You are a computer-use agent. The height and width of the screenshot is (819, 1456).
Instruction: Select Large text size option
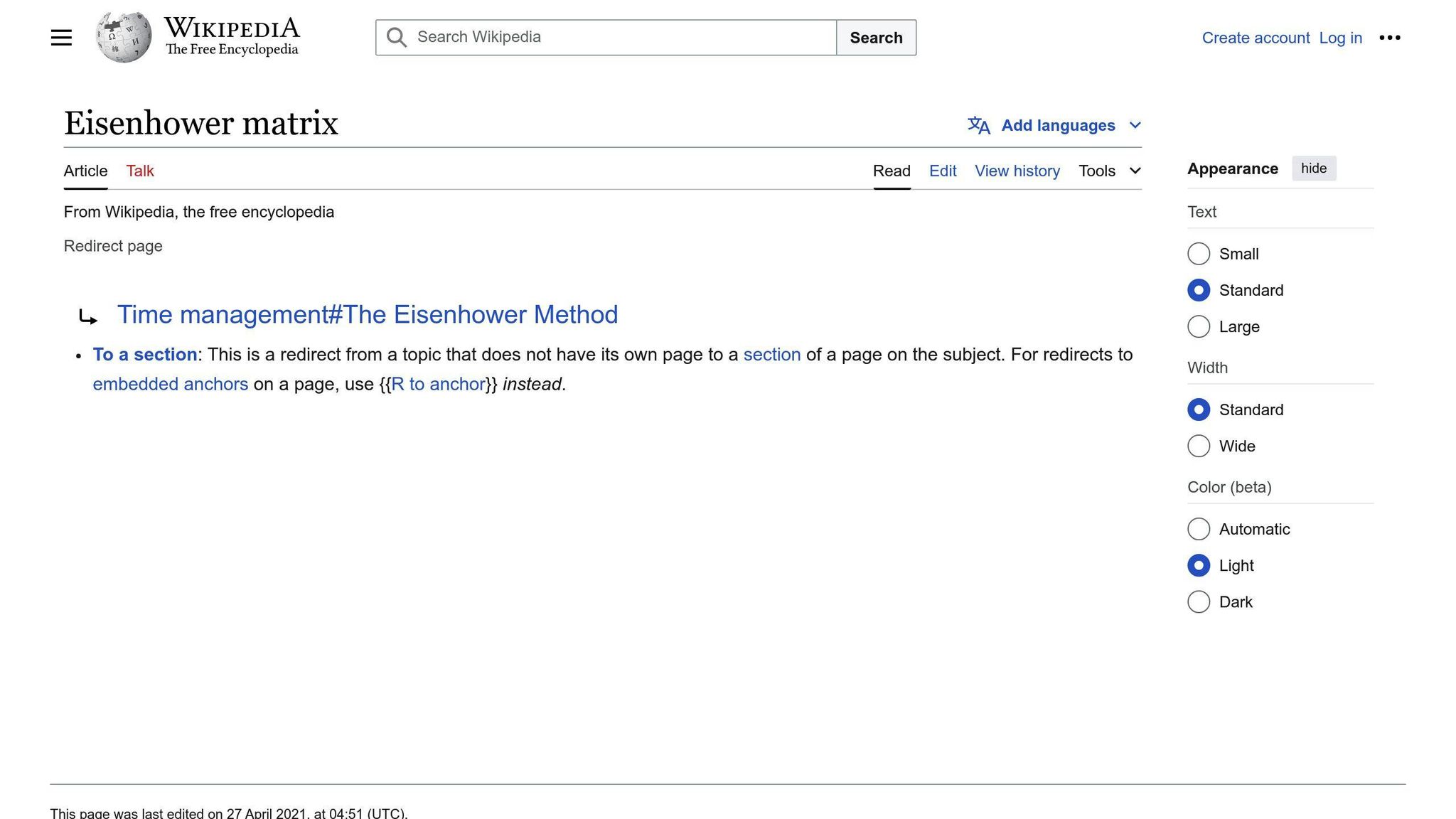pyautogui.click(x=1199, y=327)
